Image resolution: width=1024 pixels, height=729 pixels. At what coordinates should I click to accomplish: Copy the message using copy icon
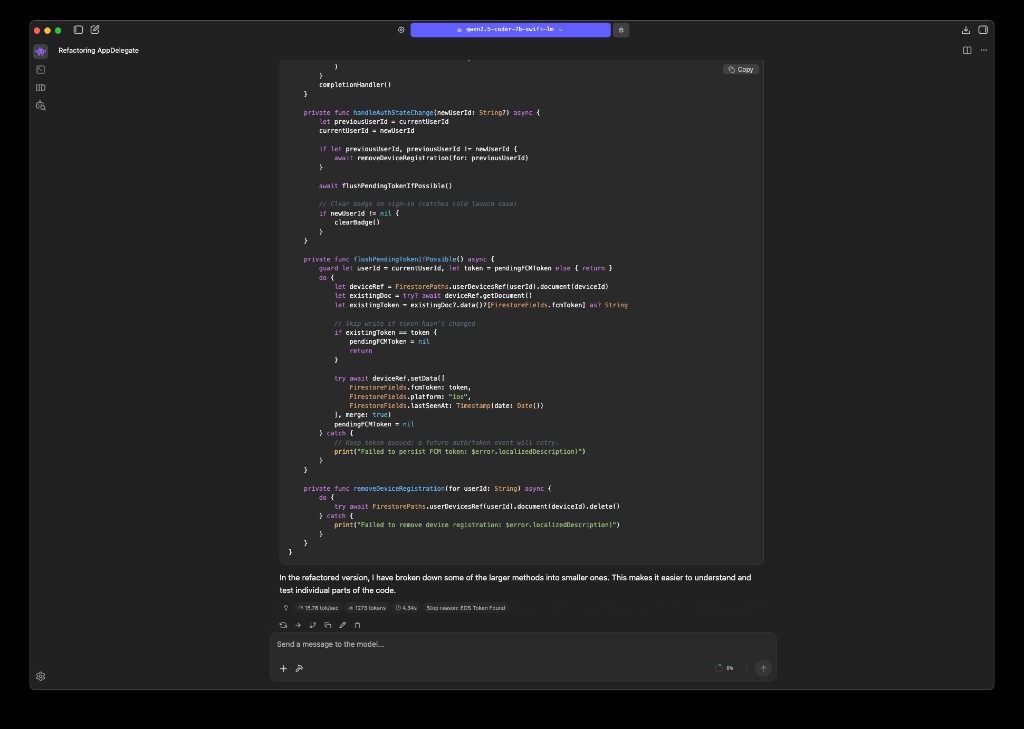click(x=328, y=625)
